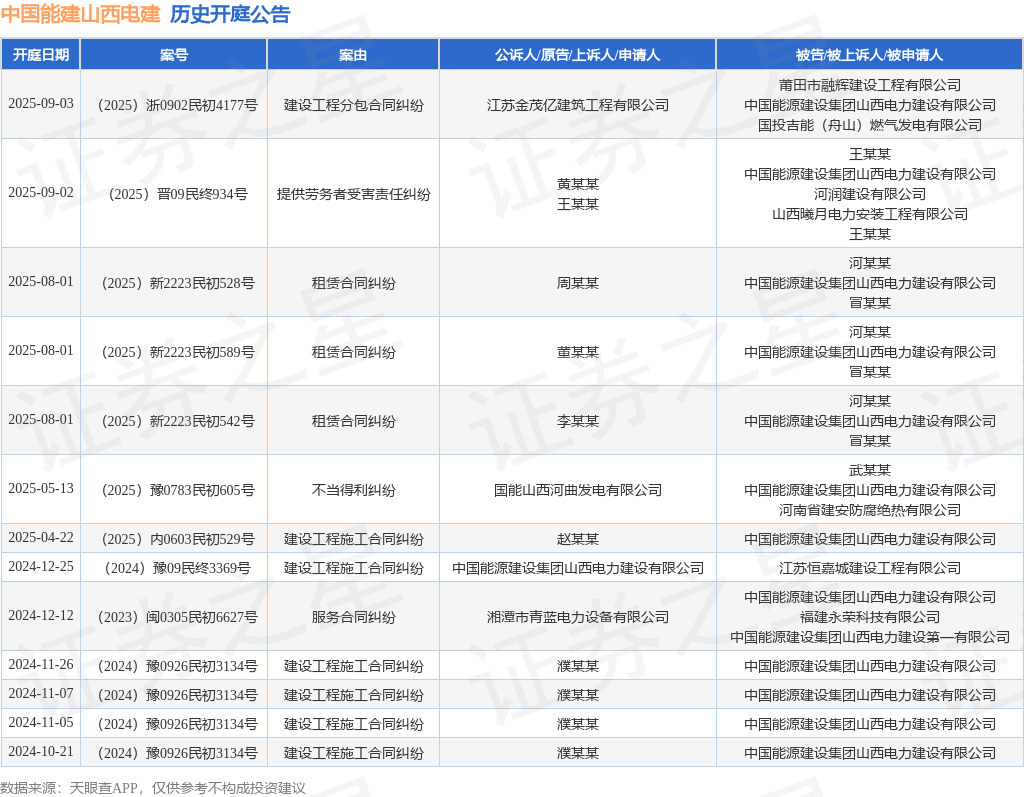Click plaintiff name 赵某某
Viewport: 1024px width, 797px height.
coord(578,539)
